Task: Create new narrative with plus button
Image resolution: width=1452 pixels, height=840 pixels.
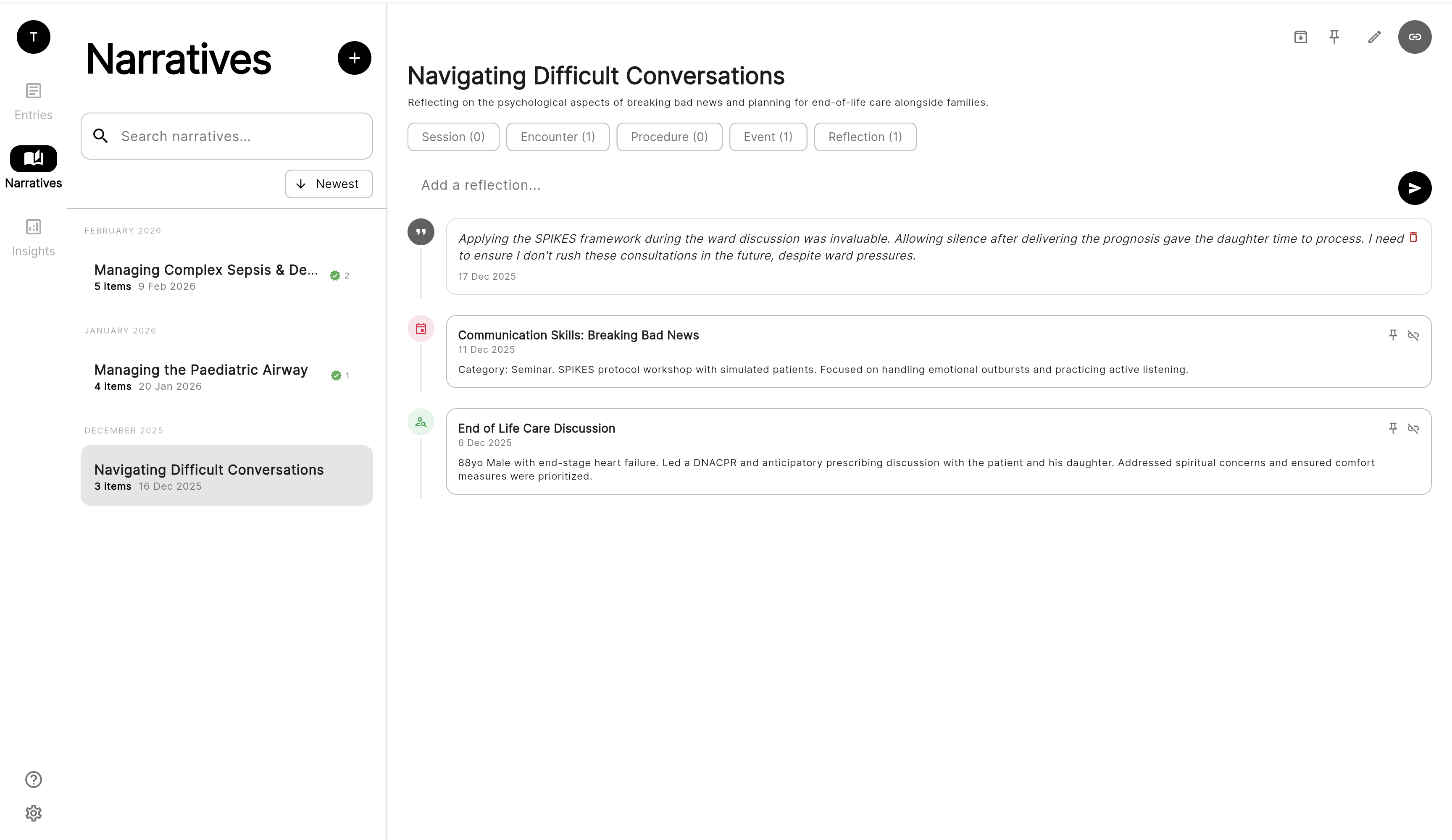Action: coord(354,58)
